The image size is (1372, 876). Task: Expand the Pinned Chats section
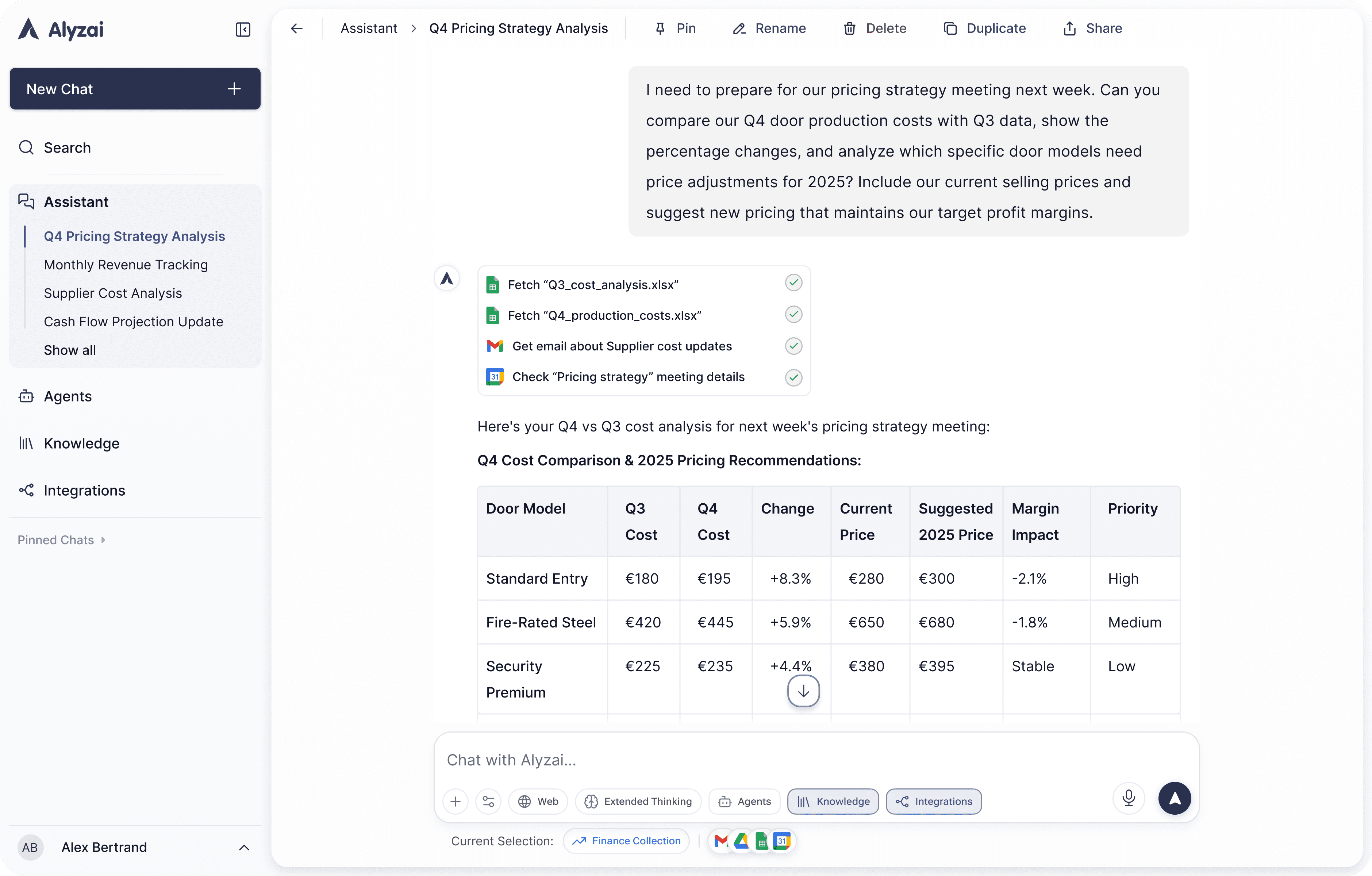tap(62, 540)
